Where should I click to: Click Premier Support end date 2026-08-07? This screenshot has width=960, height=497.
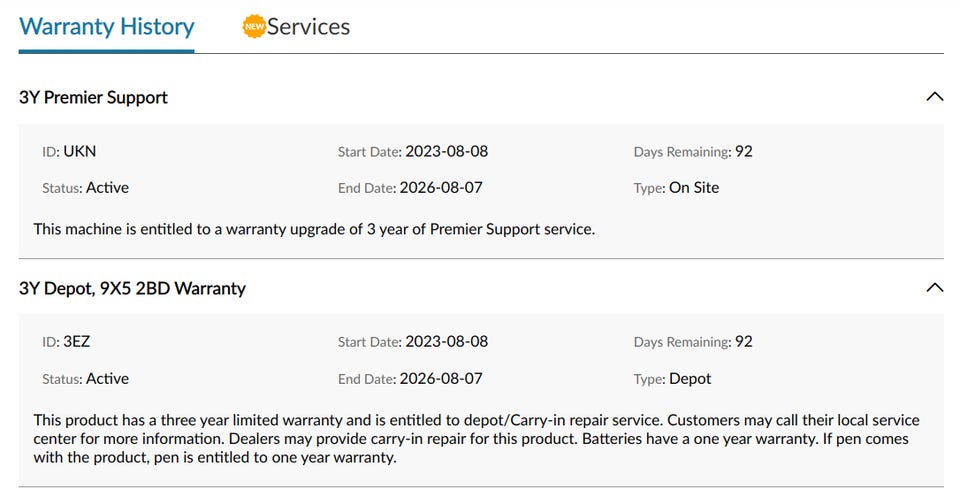click(x=441, y=187)
